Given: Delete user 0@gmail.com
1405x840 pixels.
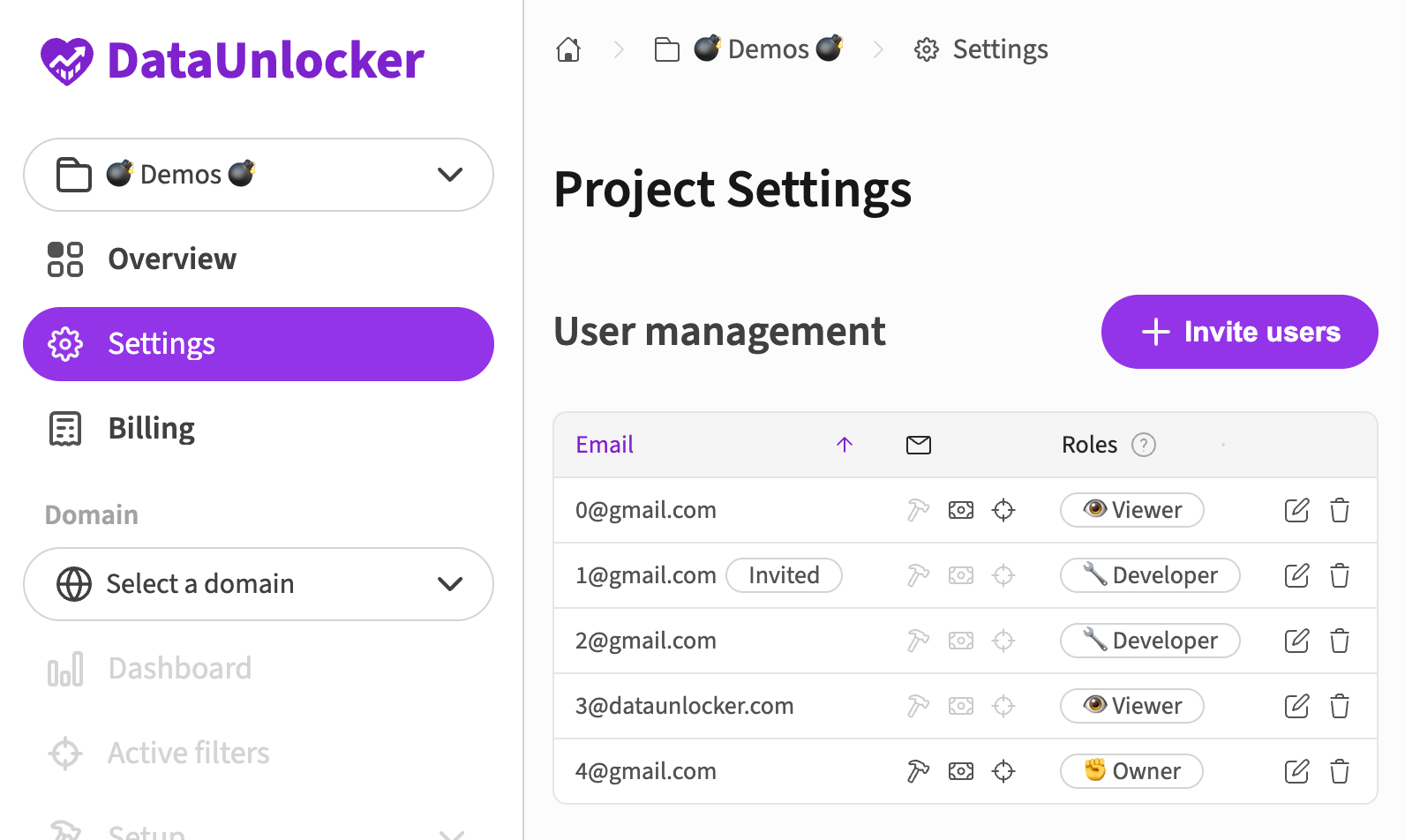Looking at the screenshot, I should click(x=1340, y=510).
